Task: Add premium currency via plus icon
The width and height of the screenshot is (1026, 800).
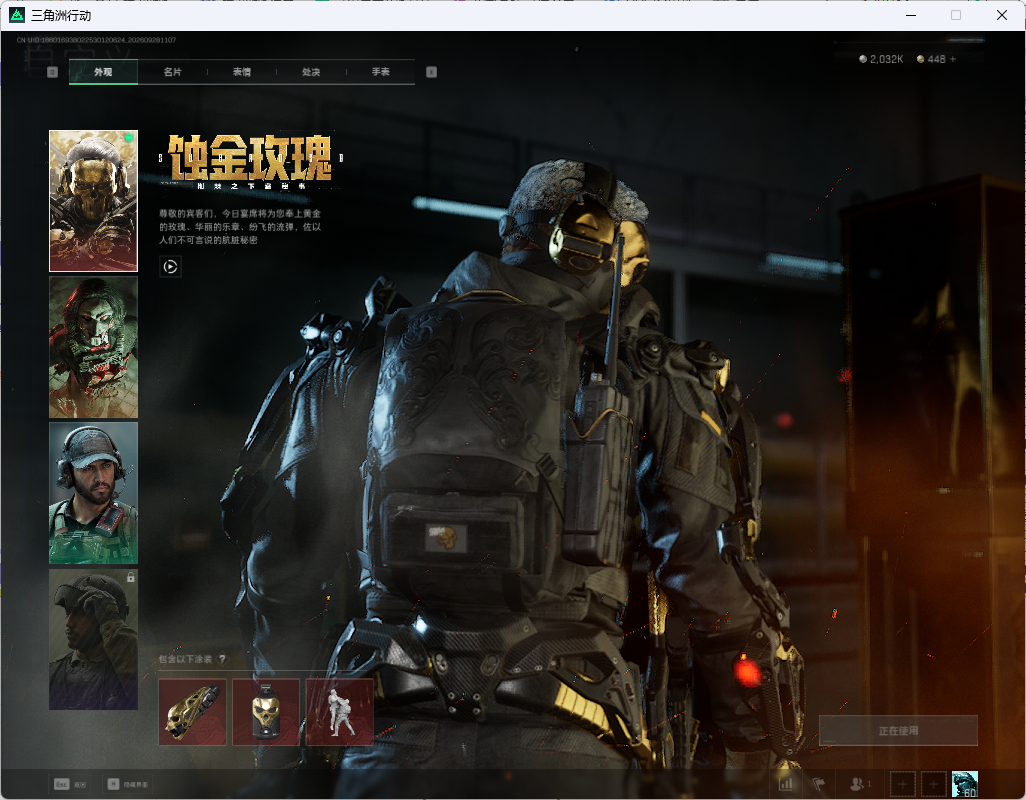Action: [953, 60]
